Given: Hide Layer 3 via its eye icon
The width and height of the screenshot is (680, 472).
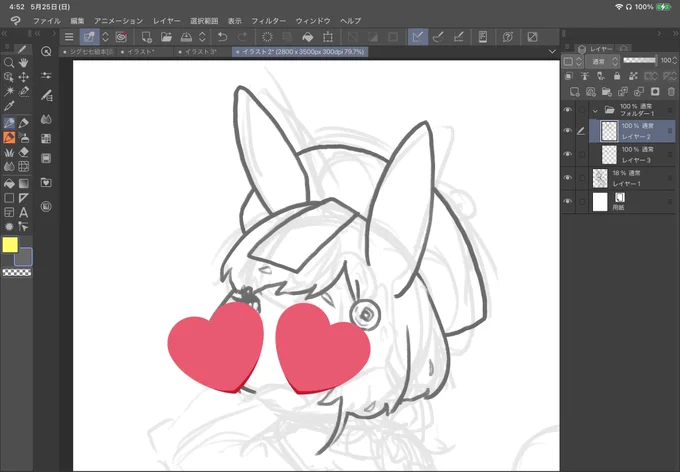Looking at the screenshot, I should 568,154.
